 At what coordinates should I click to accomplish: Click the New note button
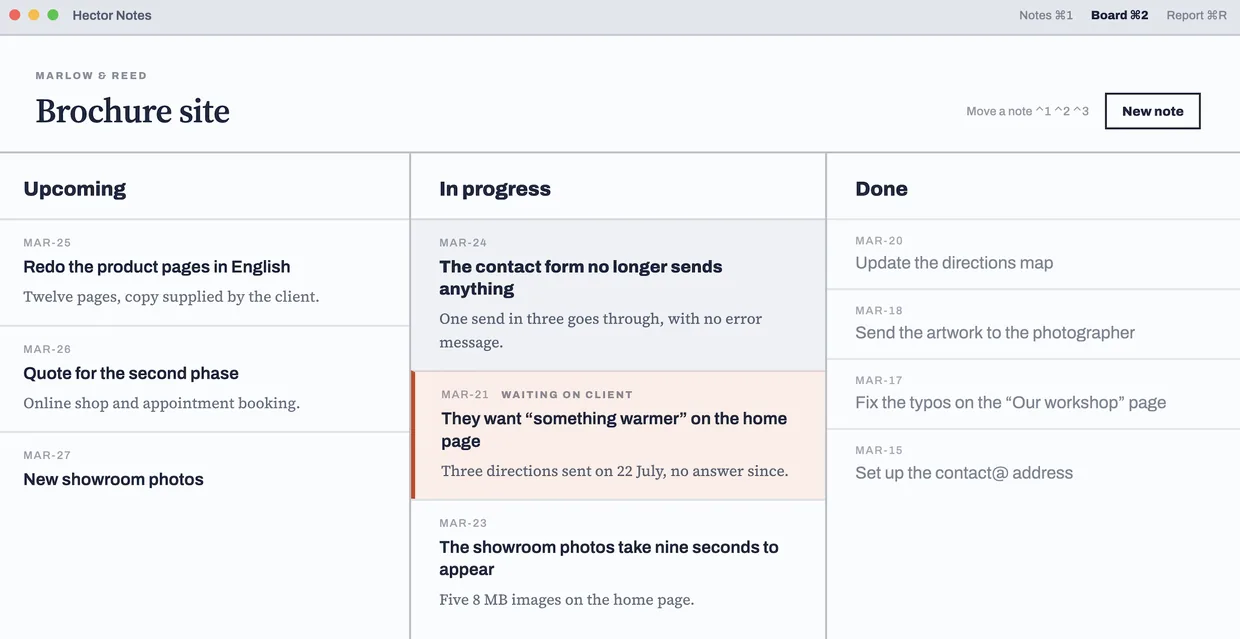1152,111
